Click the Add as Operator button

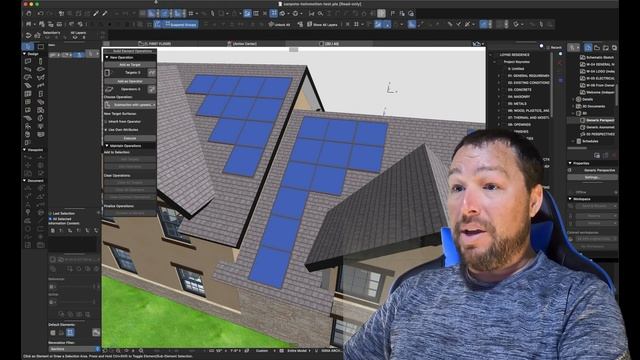point(130,81)
